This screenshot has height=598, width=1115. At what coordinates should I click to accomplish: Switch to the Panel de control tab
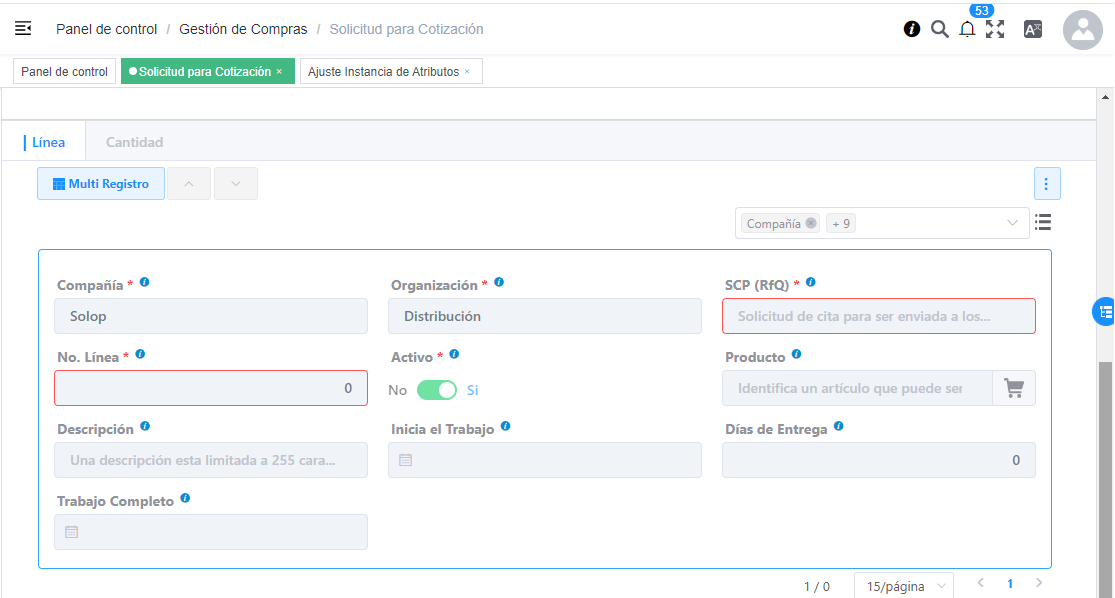[x=64, y=72]
